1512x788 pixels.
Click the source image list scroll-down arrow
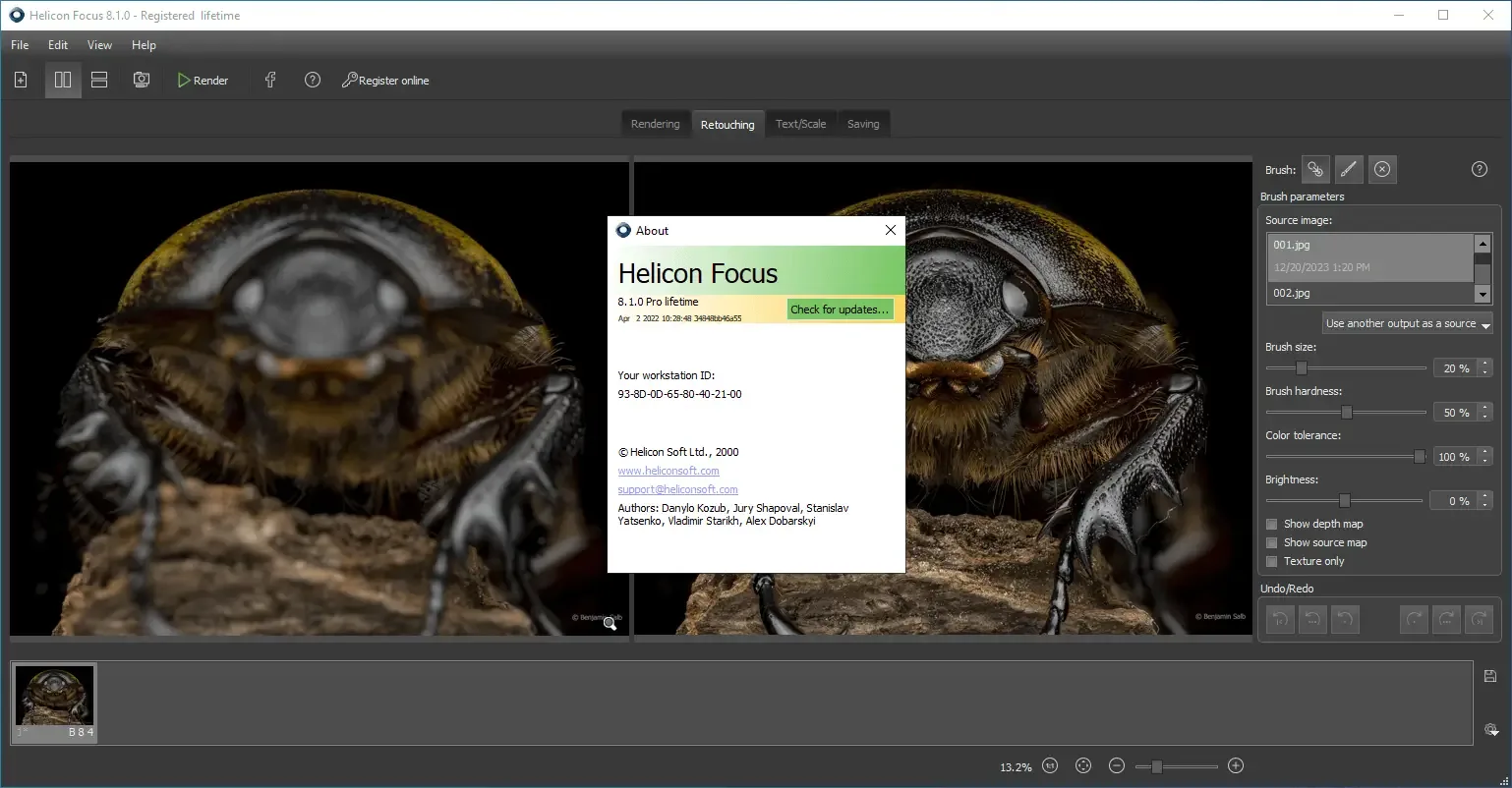(x=1483, y=294)
